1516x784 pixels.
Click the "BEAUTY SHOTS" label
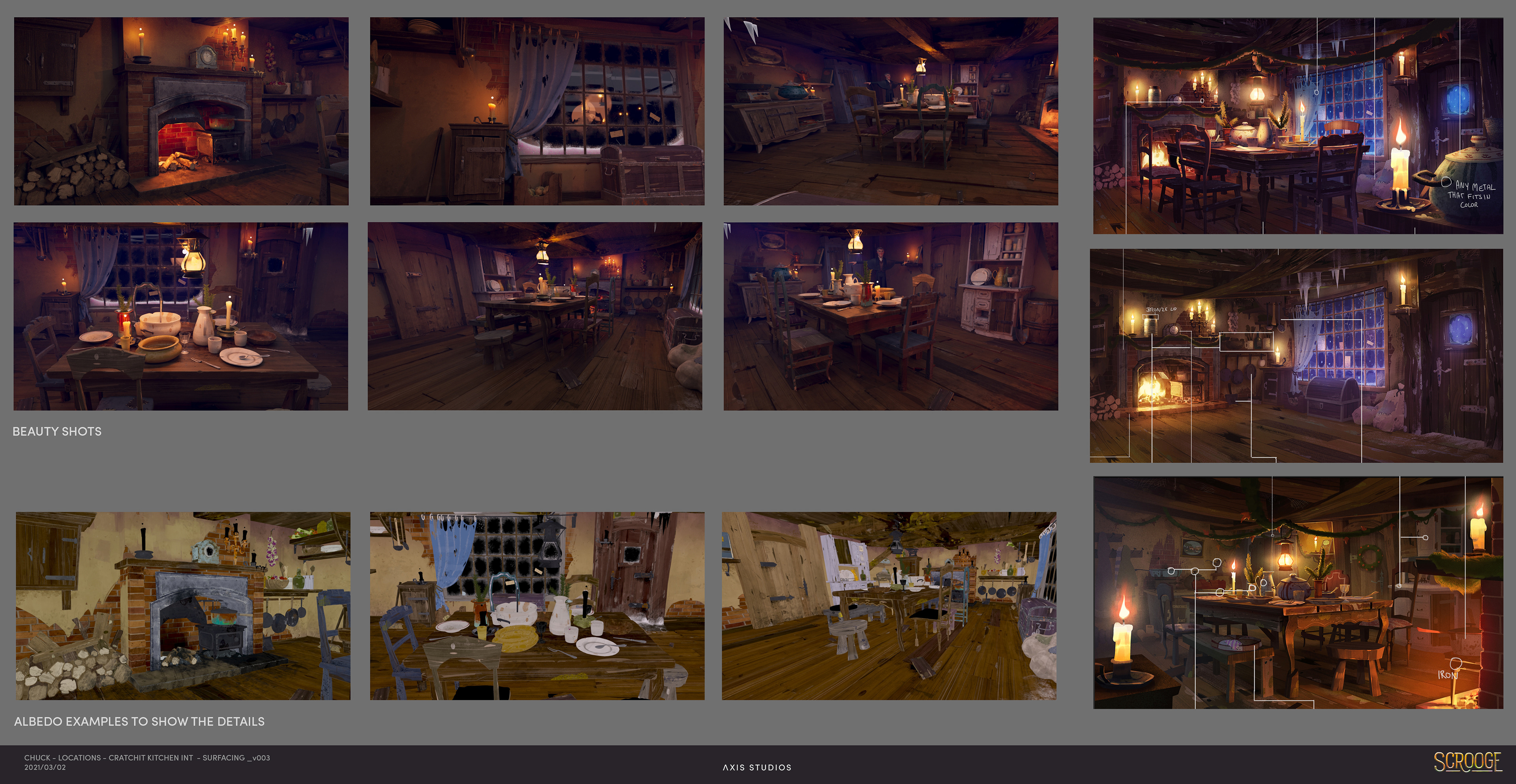pos(57,431)
